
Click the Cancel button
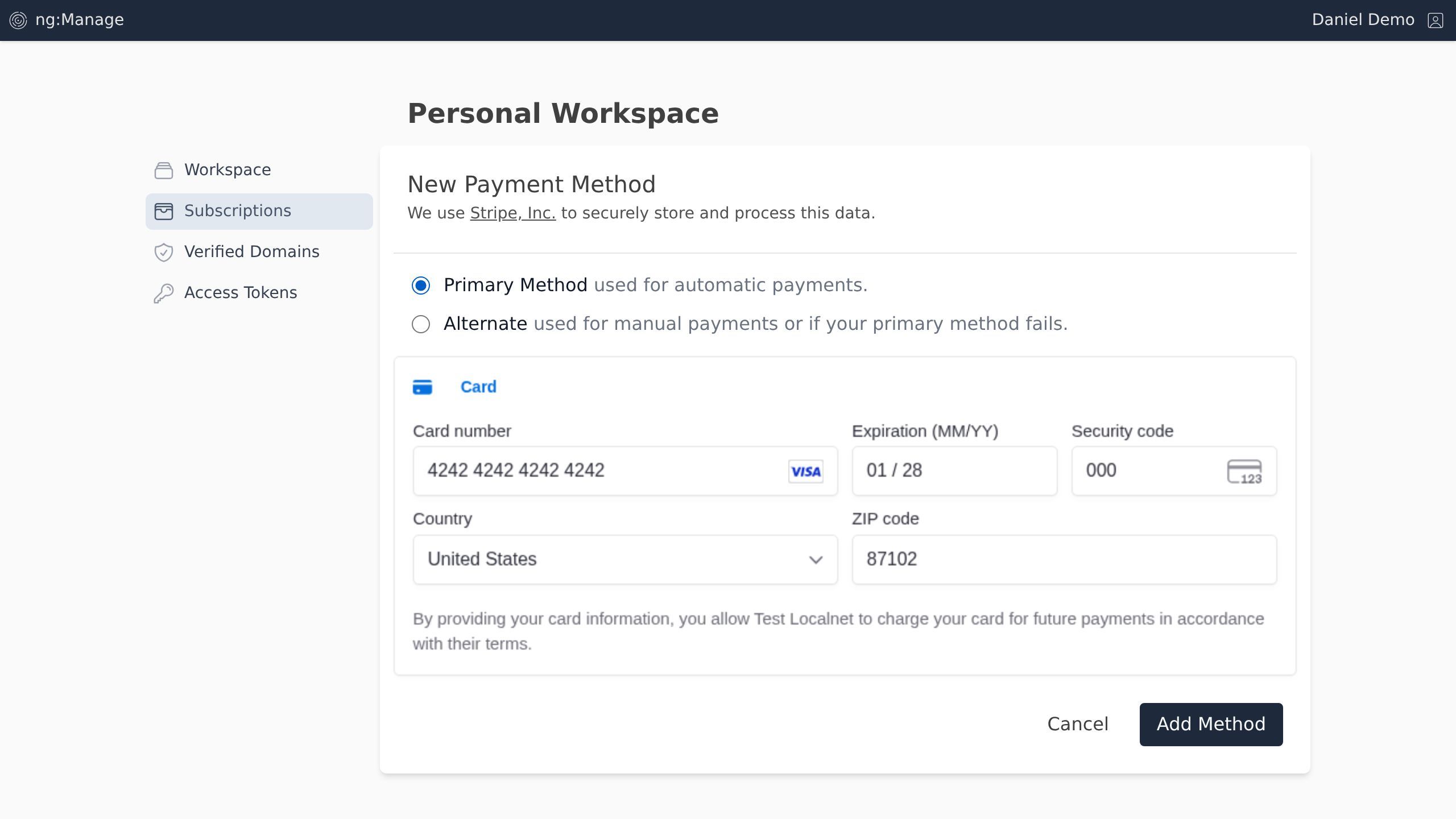click(x=1078, y=724)
